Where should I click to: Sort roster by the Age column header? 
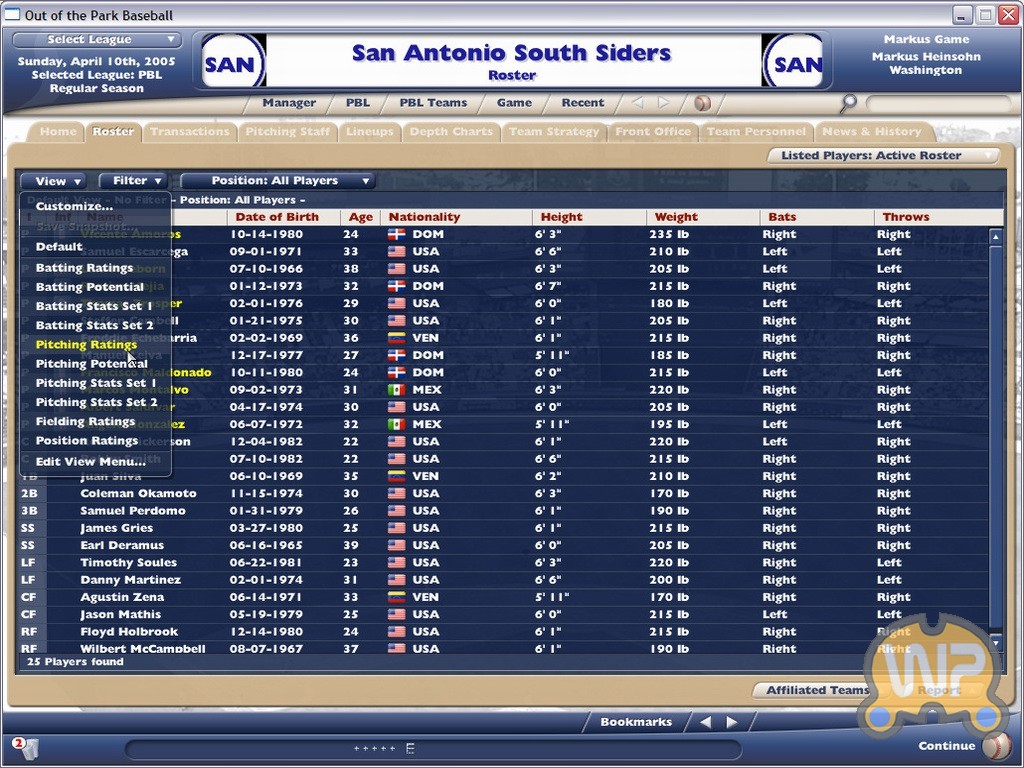coord(360,217)
